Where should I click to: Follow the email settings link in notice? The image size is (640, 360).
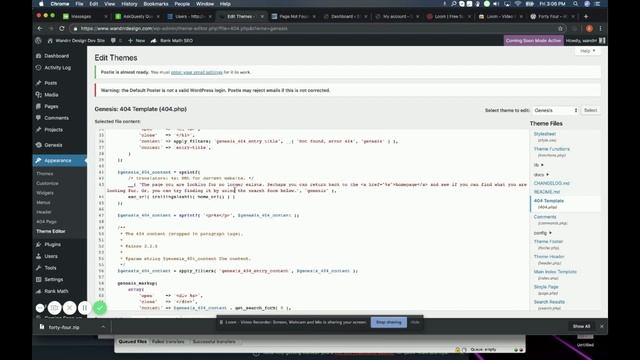(196, 72)
